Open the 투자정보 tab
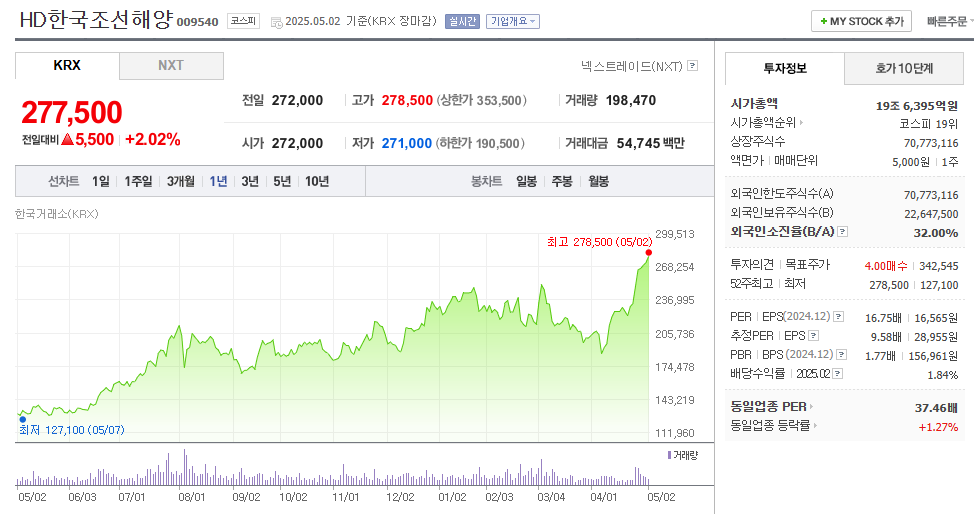Image resolution: width=974 pixels, height=514 pixels. point(785,68)
